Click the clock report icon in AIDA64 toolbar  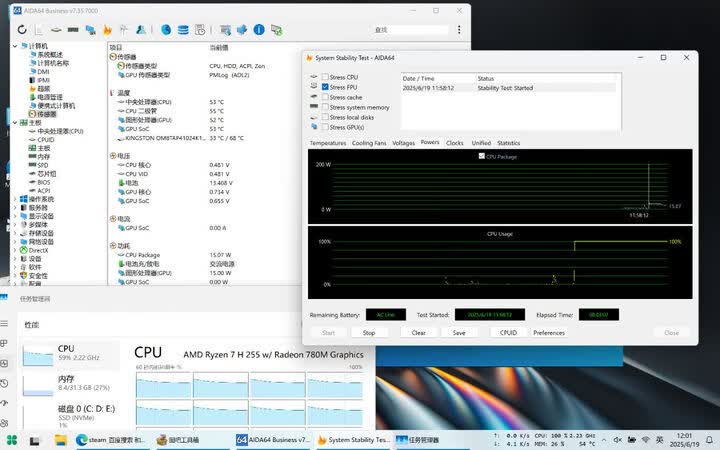point(200,30)
